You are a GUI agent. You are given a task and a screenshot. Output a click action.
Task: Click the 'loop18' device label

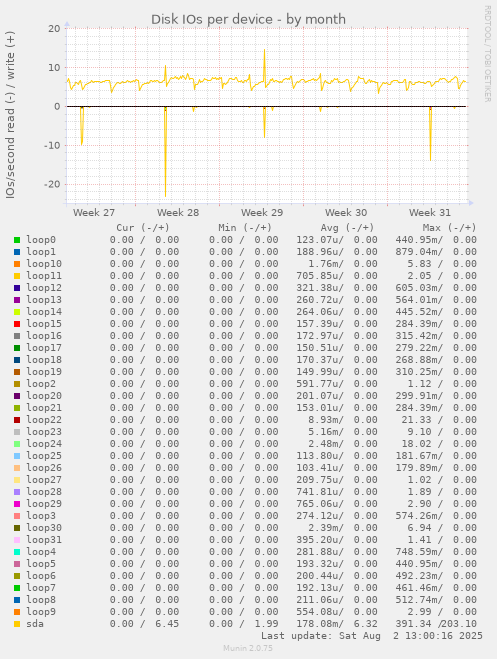(x=44, y=359)
